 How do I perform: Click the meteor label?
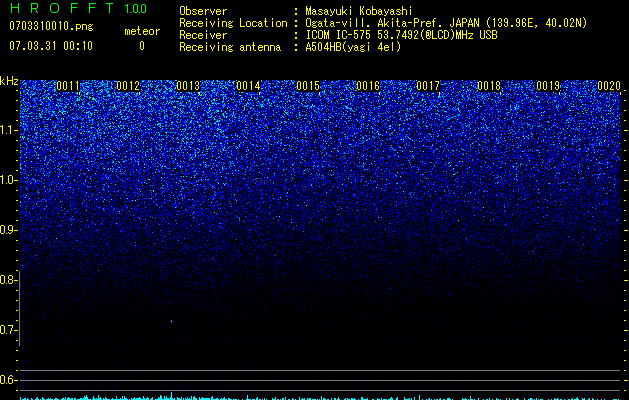pos(142,31)
